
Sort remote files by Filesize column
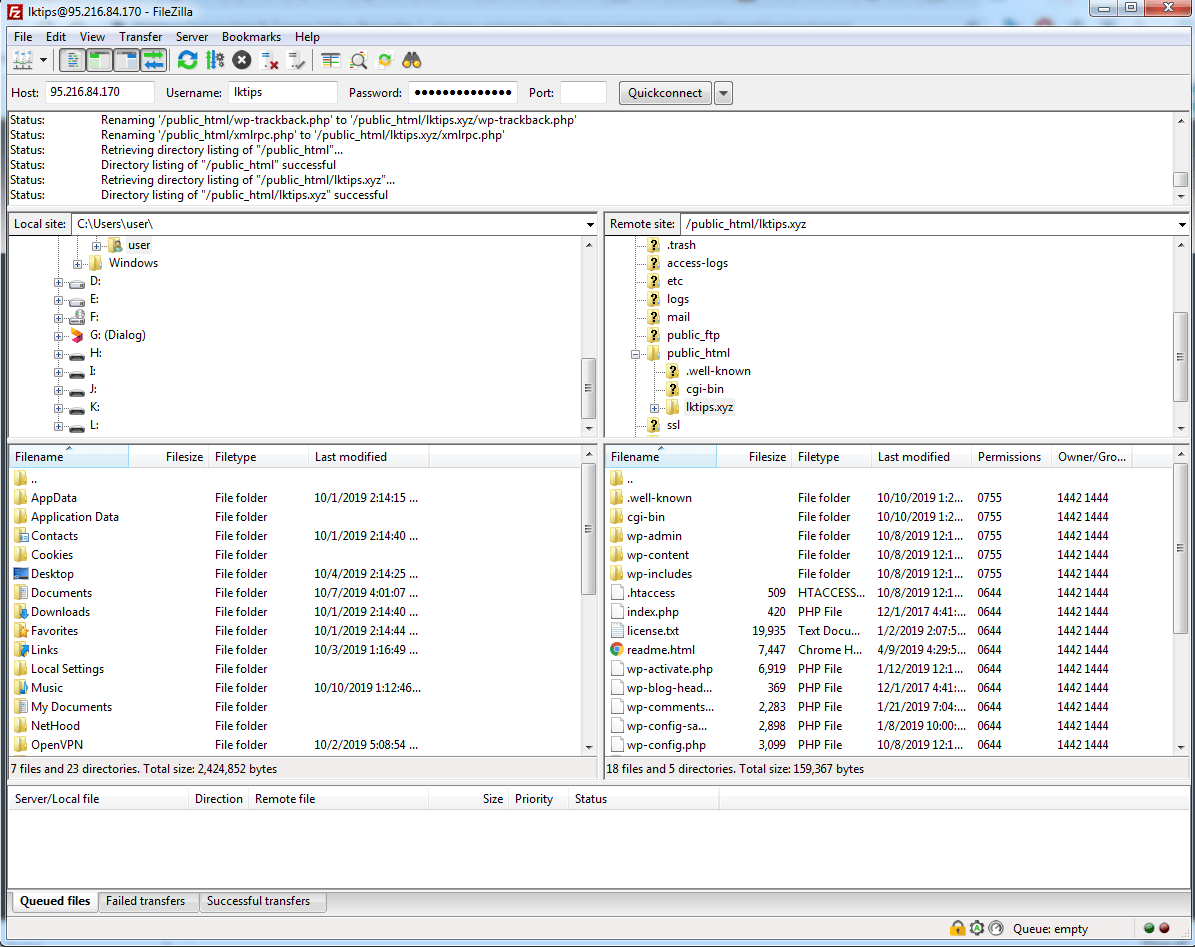(754, 457)
